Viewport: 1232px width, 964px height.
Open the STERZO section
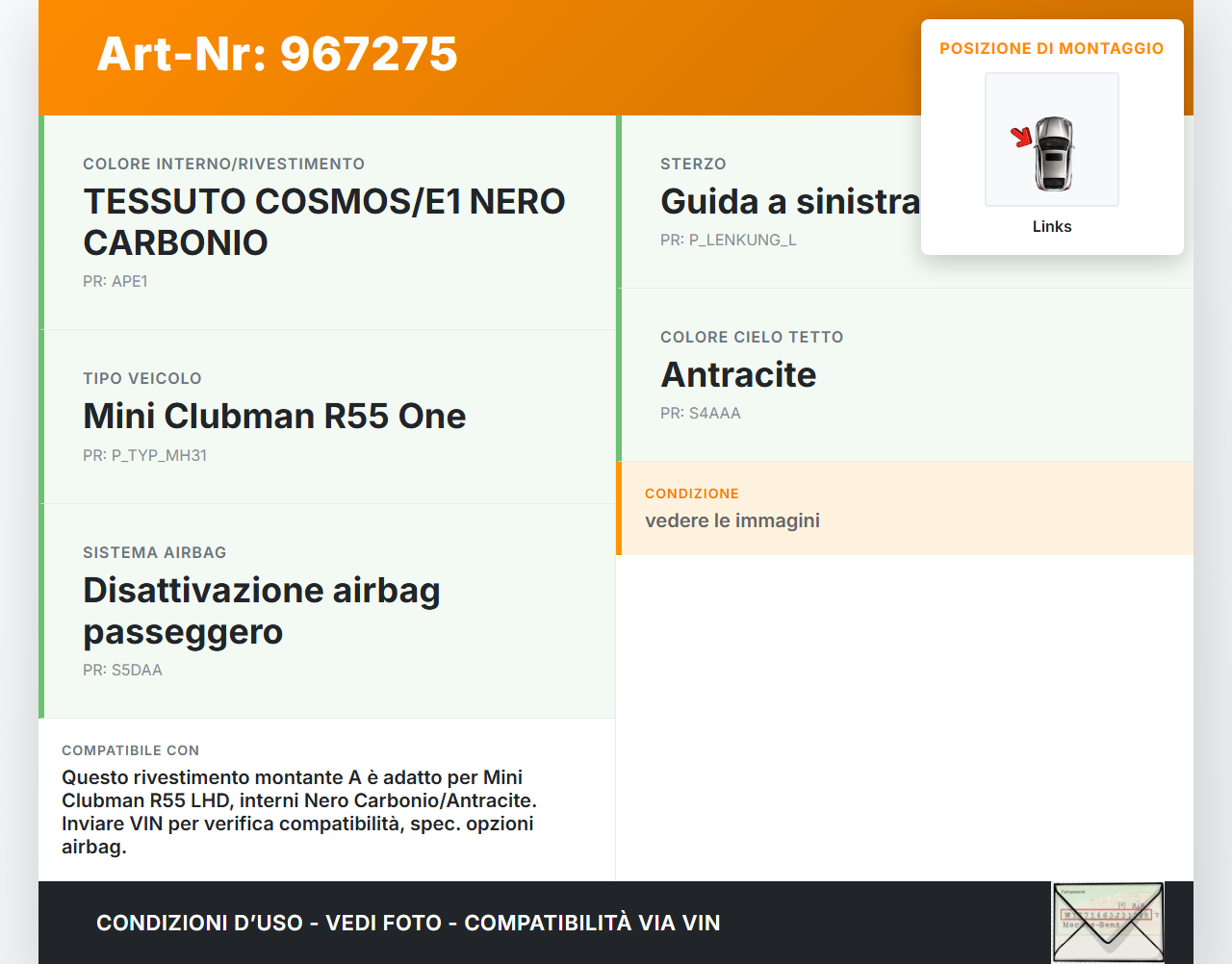693,164
